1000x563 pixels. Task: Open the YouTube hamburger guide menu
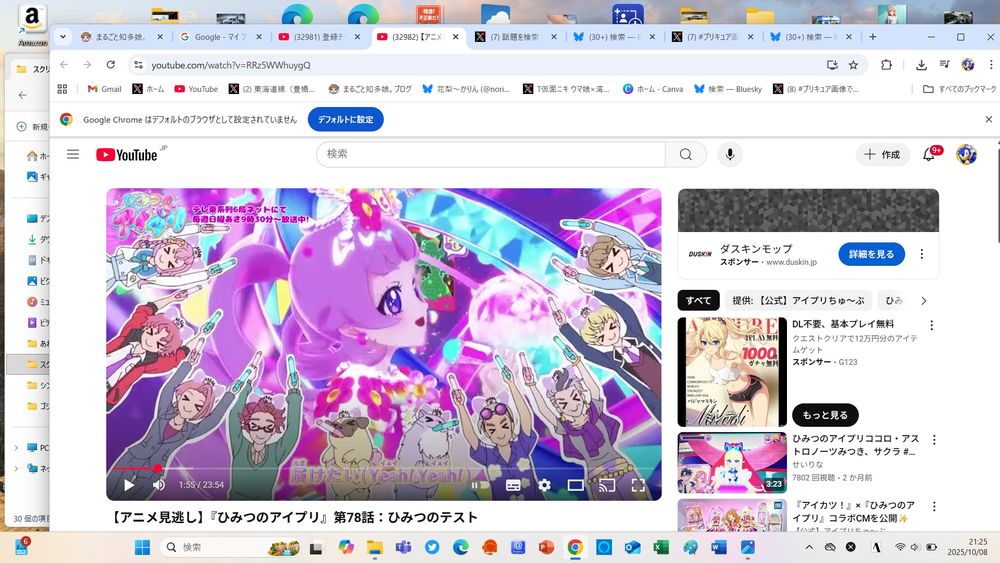click(73, 154)
